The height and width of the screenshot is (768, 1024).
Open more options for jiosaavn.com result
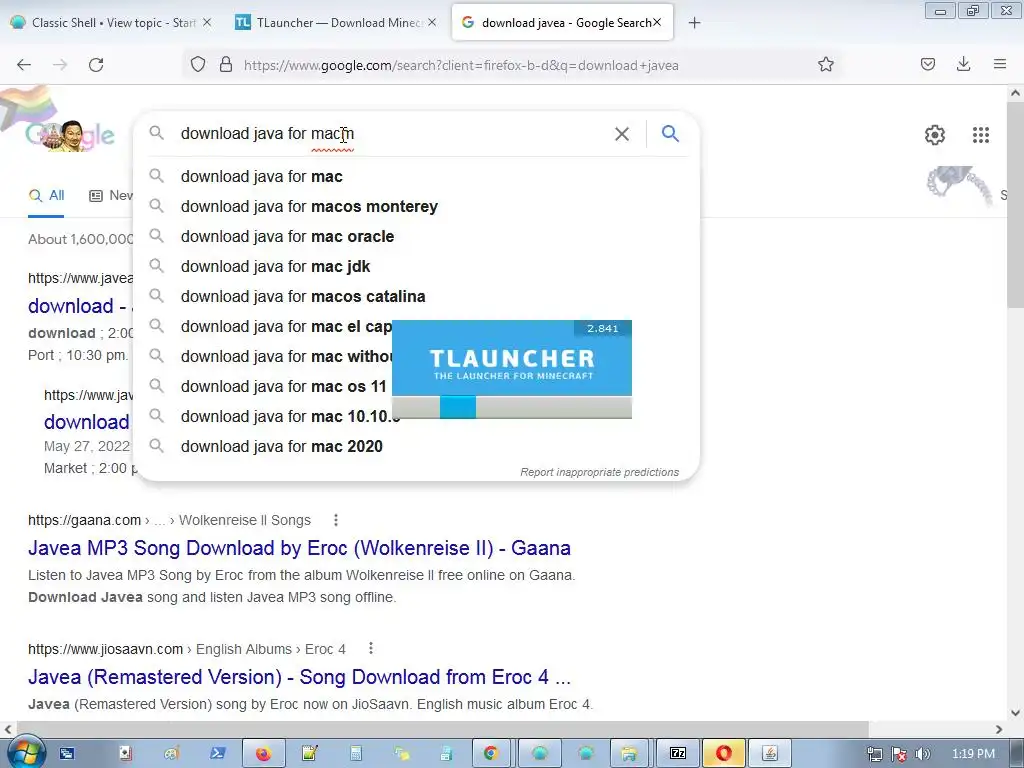point(371,648)
